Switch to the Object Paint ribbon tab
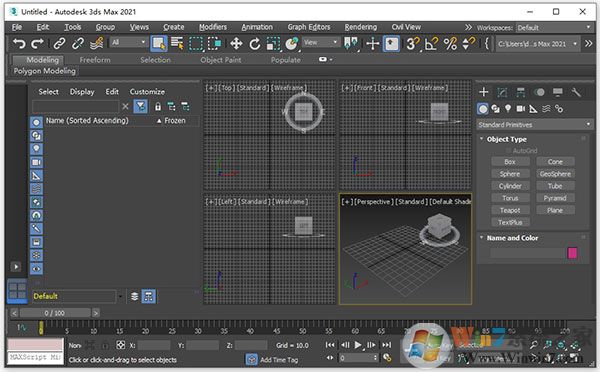The width and height of the screenshot is (600, 372). (221, 60)
